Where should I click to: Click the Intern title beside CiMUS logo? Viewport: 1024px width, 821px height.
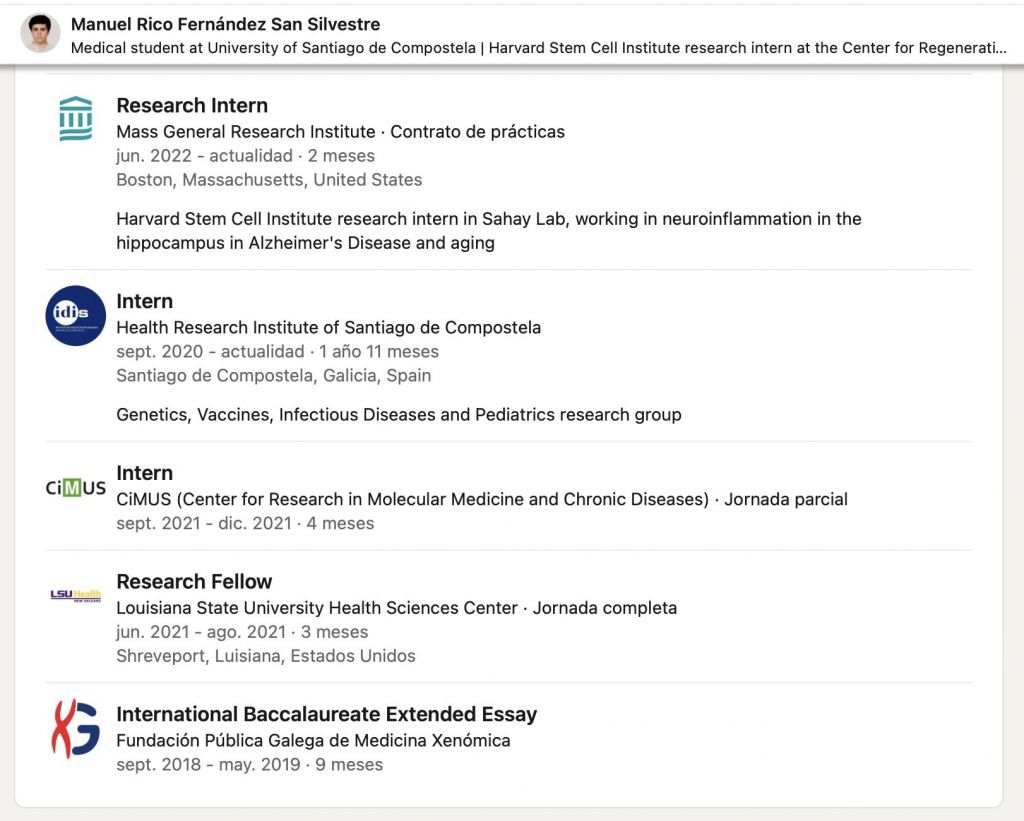point(144,473)
